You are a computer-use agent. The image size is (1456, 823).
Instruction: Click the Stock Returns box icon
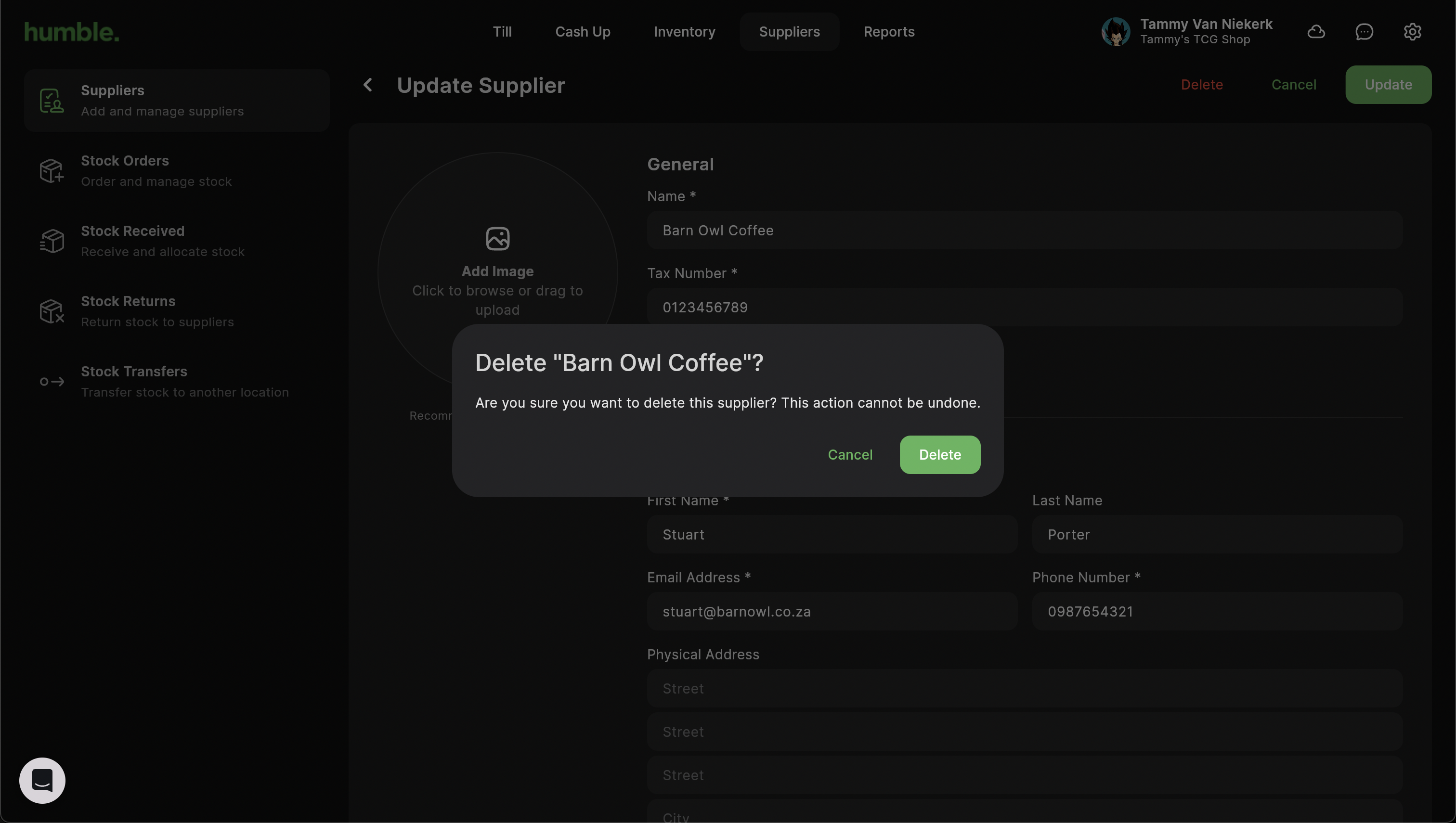[x=52, y=311]
